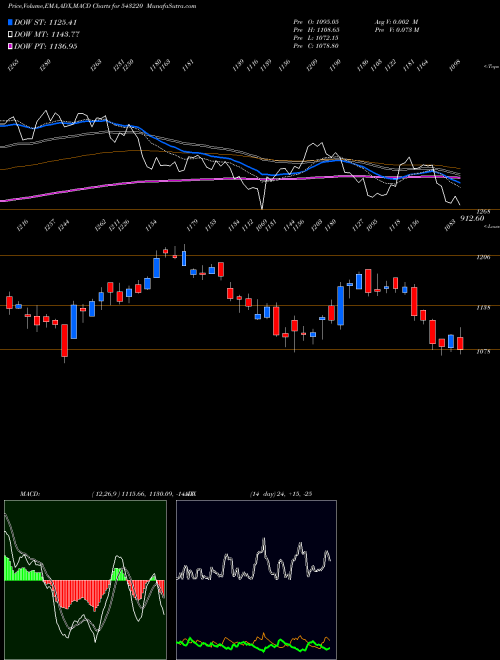
Task: Click the 'Pre V: 0.073 M' volume text
Action: (396, 29)
